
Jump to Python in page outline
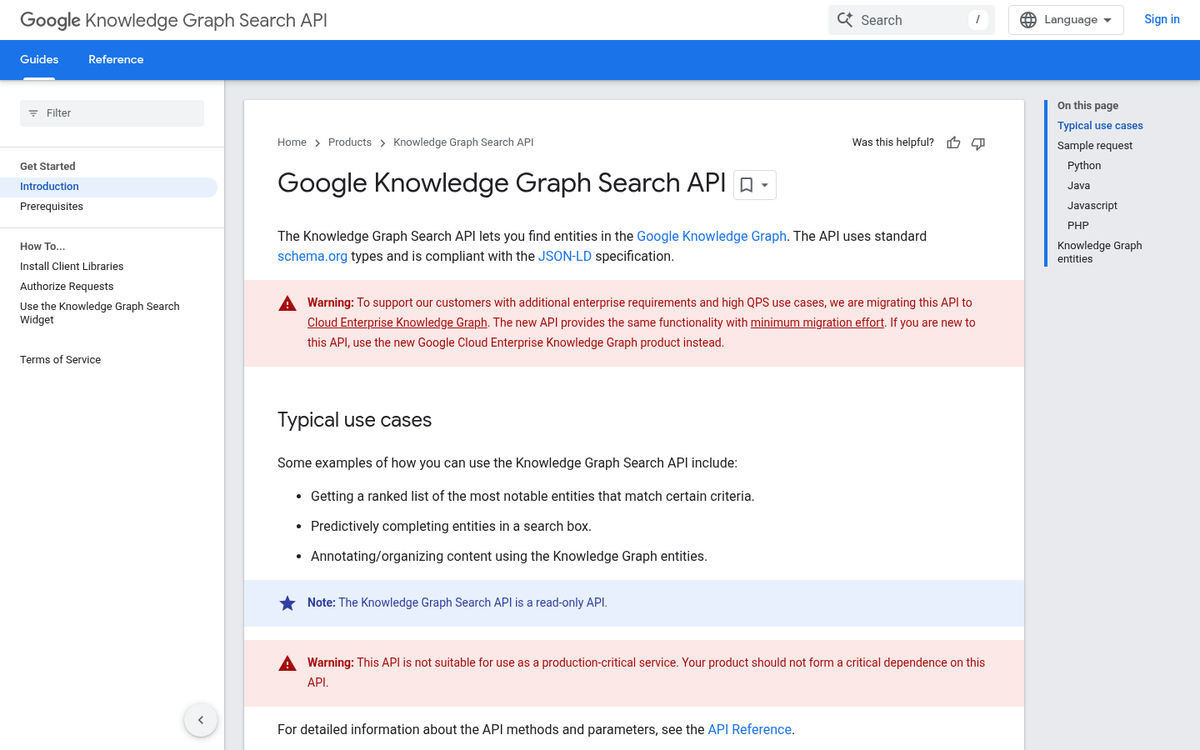tap(1084, 165)
